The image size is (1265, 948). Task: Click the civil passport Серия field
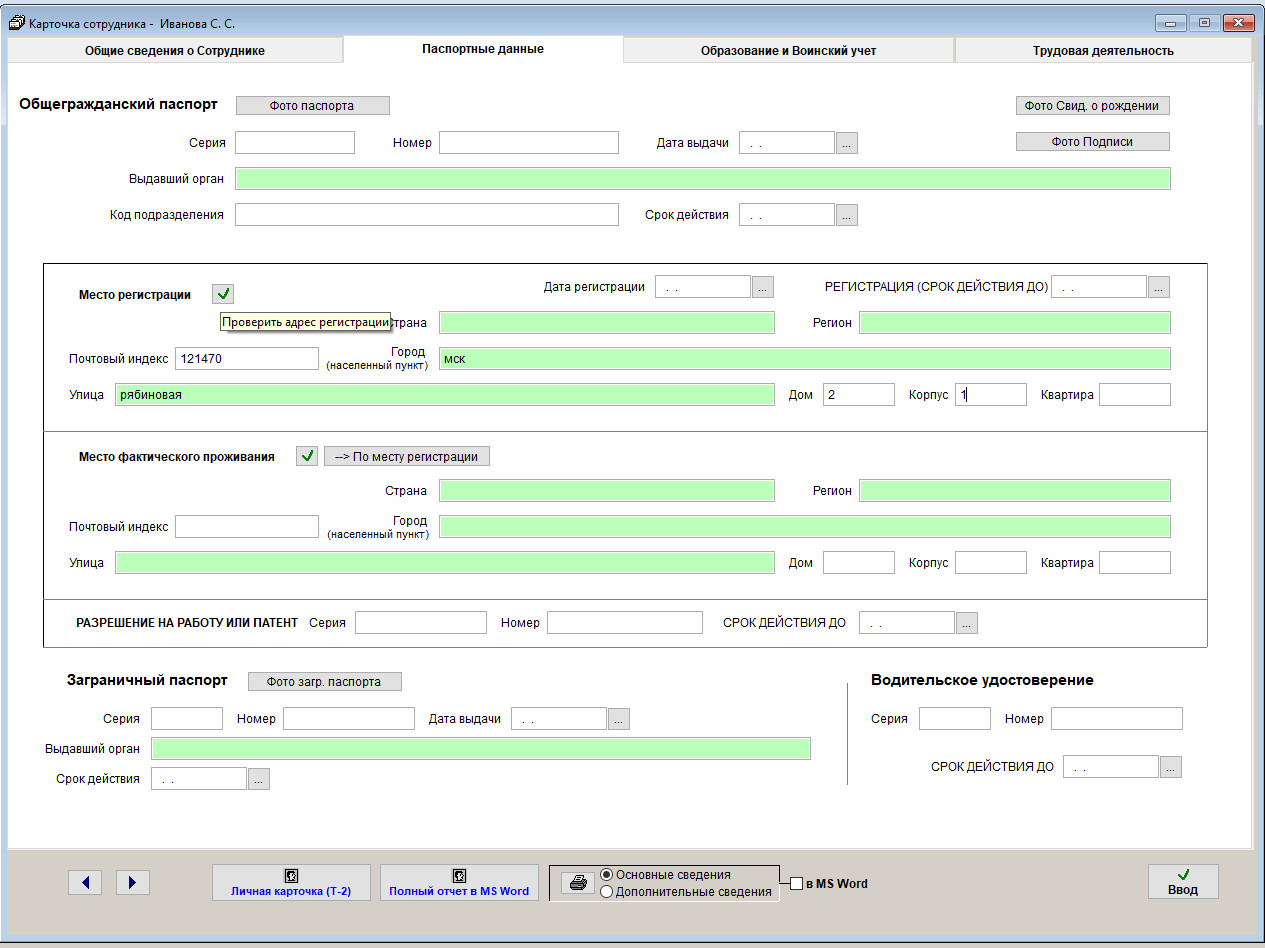[x=295, y=143]
